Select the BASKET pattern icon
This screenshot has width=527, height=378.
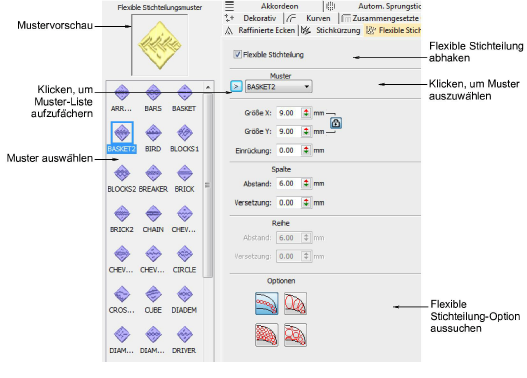(x=185, y=92)
